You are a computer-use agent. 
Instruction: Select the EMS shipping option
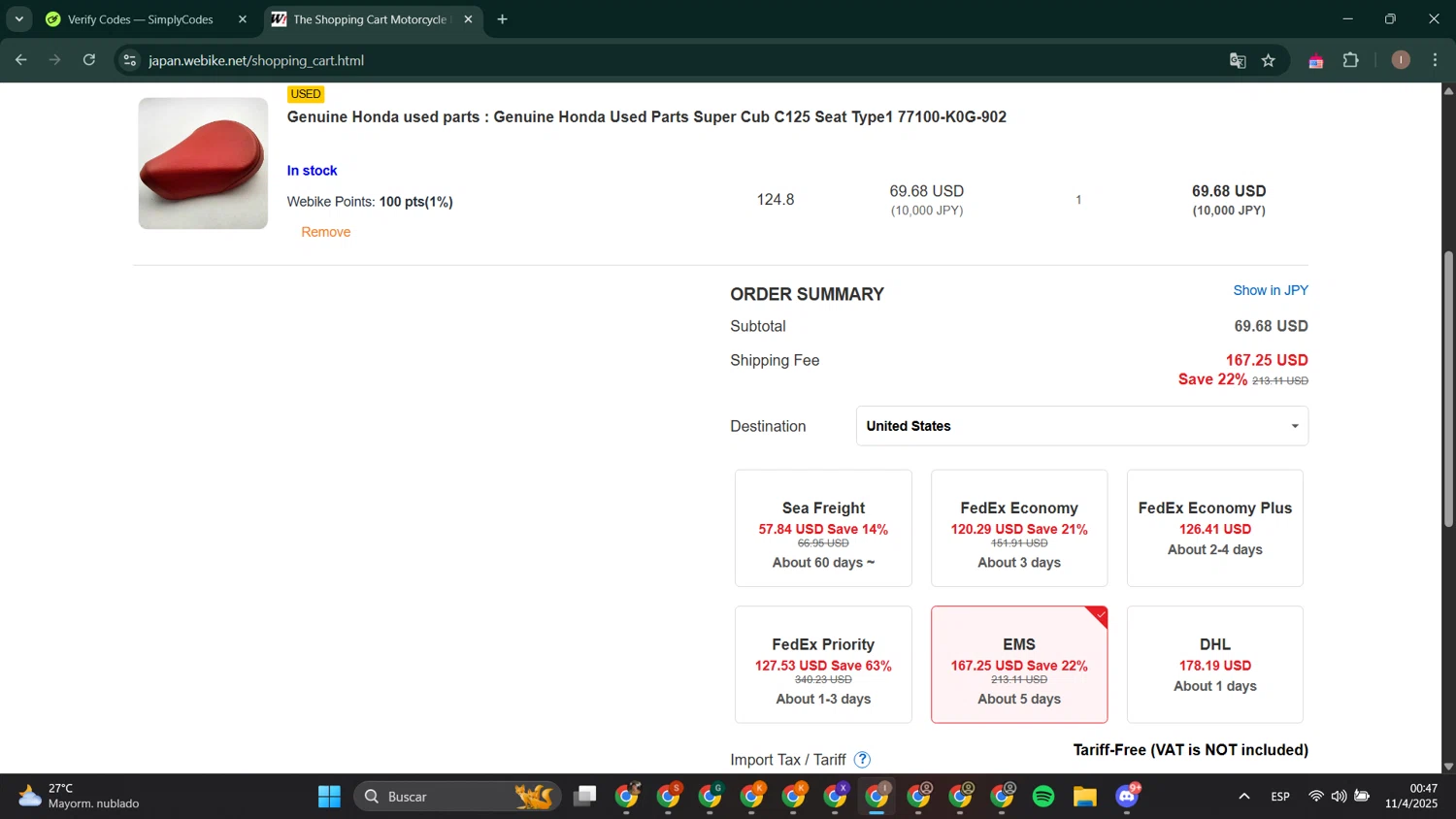1019,665
